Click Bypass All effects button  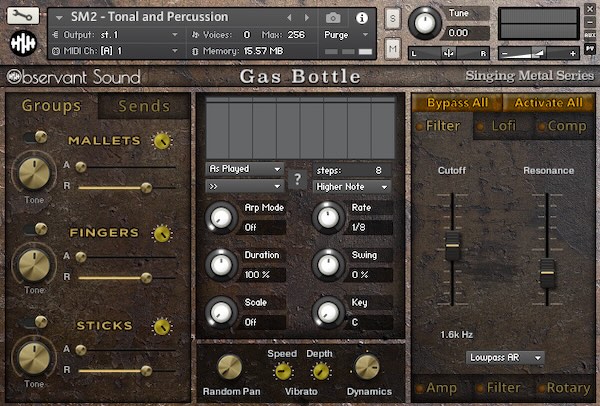tap(457, 103)
